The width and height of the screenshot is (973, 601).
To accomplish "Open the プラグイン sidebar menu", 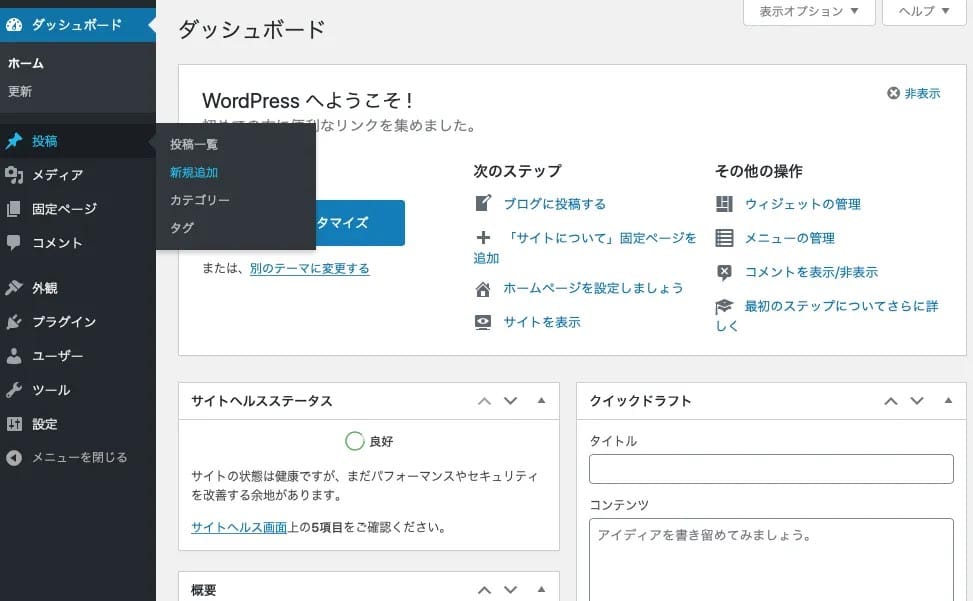I will coord(78,322).
